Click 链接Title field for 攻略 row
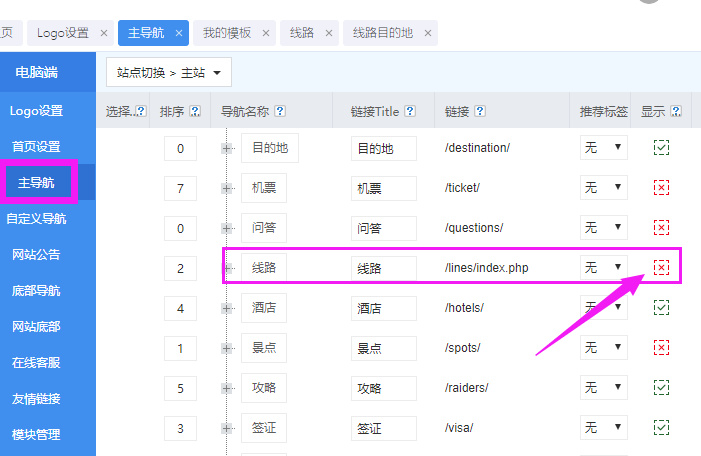The image size is (701, 456). point(383,388)
